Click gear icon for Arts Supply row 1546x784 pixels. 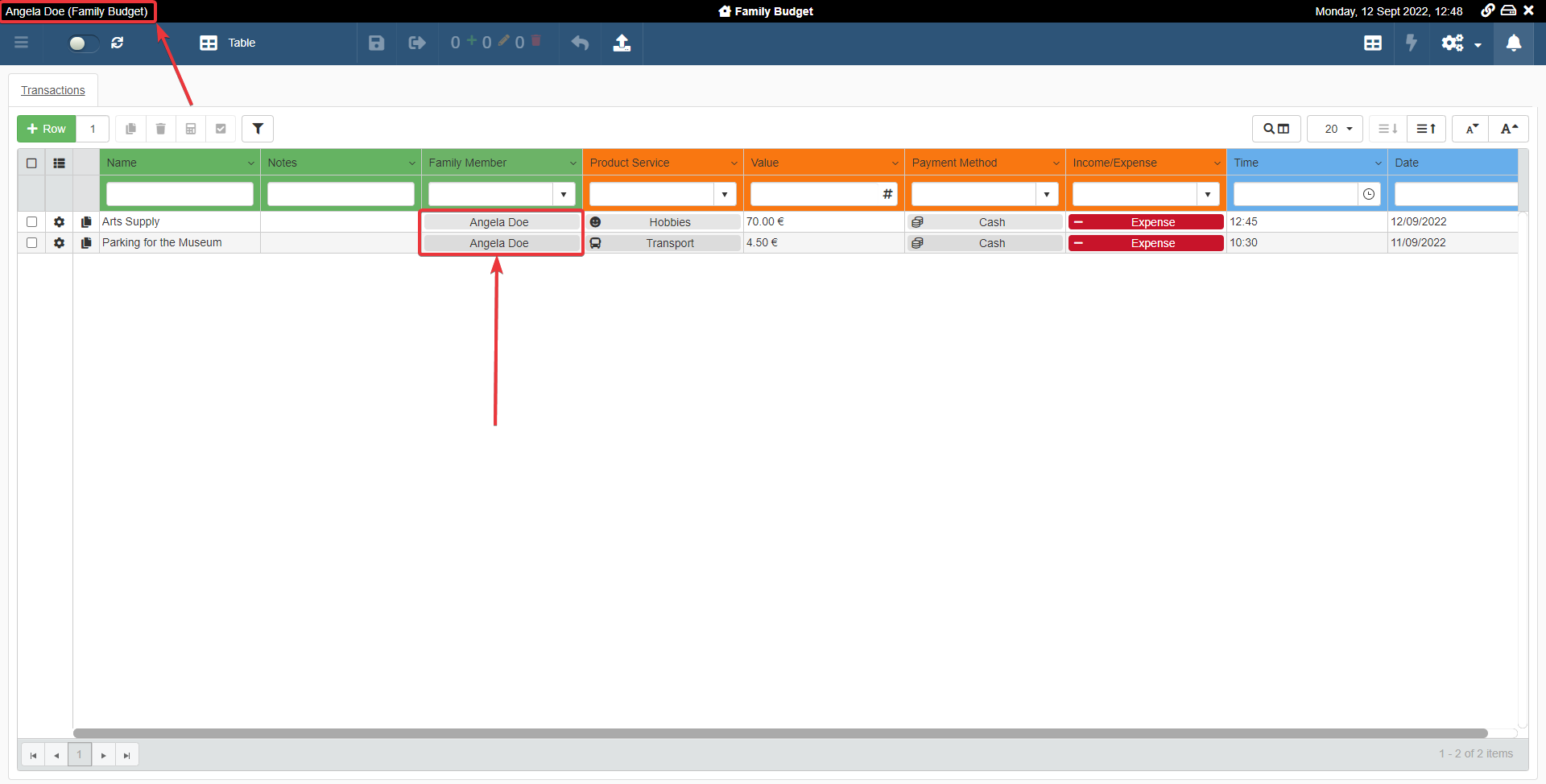pos(59,222)
